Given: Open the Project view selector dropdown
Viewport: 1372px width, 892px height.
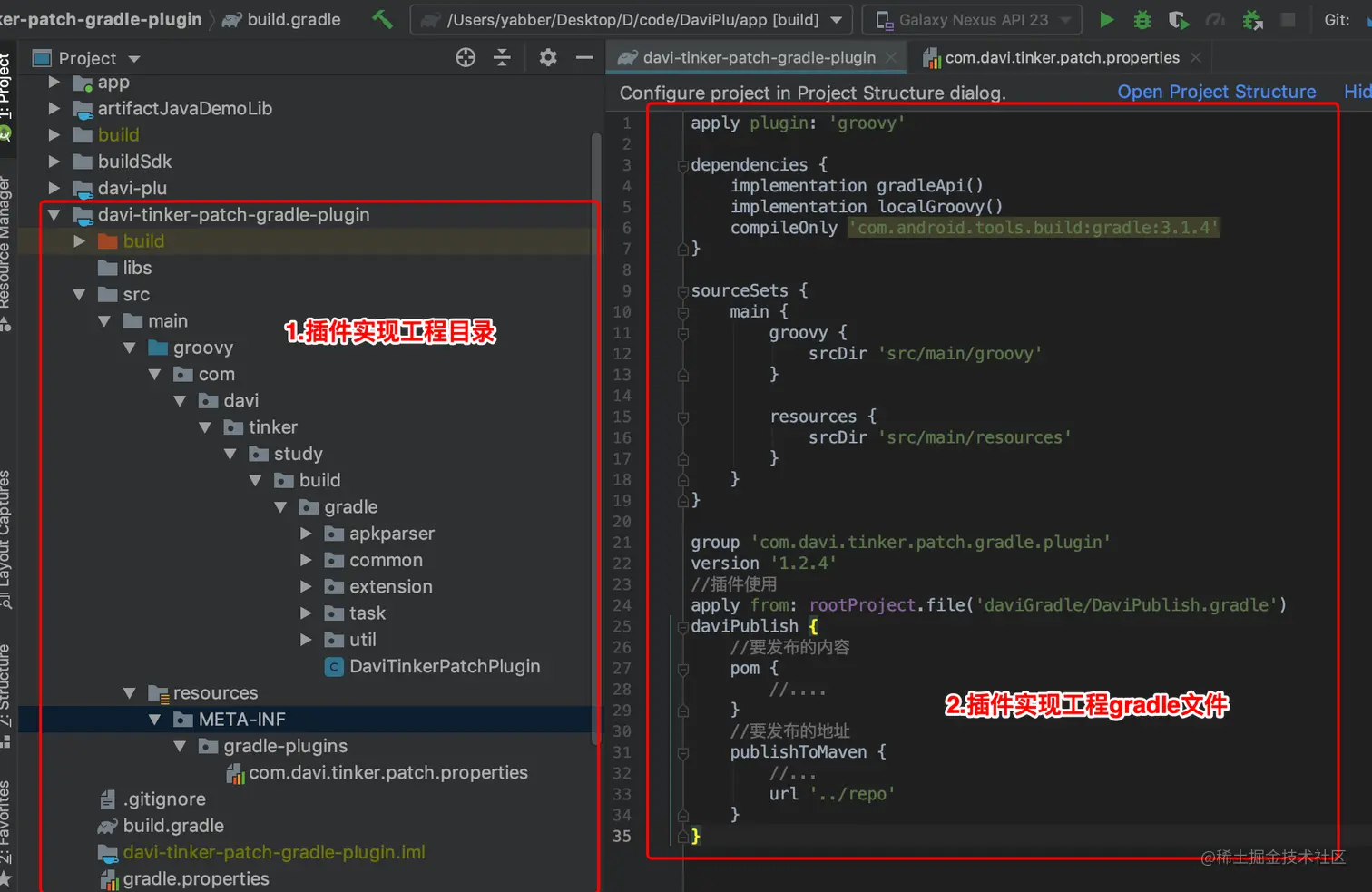Looking at the screenshot, I should [87, 58].
